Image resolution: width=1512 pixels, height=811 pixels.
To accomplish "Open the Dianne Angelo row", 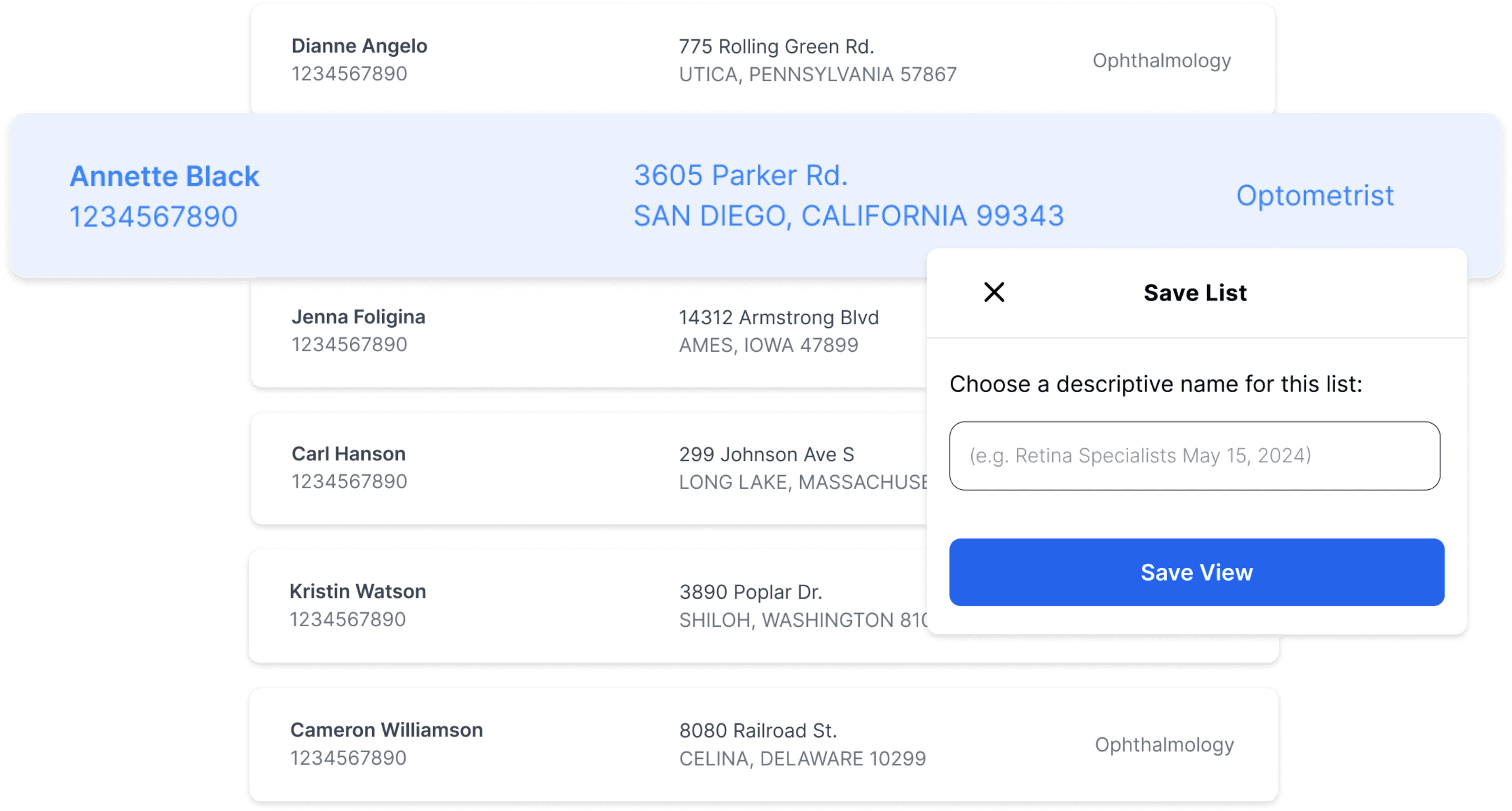I will (359, 46).
